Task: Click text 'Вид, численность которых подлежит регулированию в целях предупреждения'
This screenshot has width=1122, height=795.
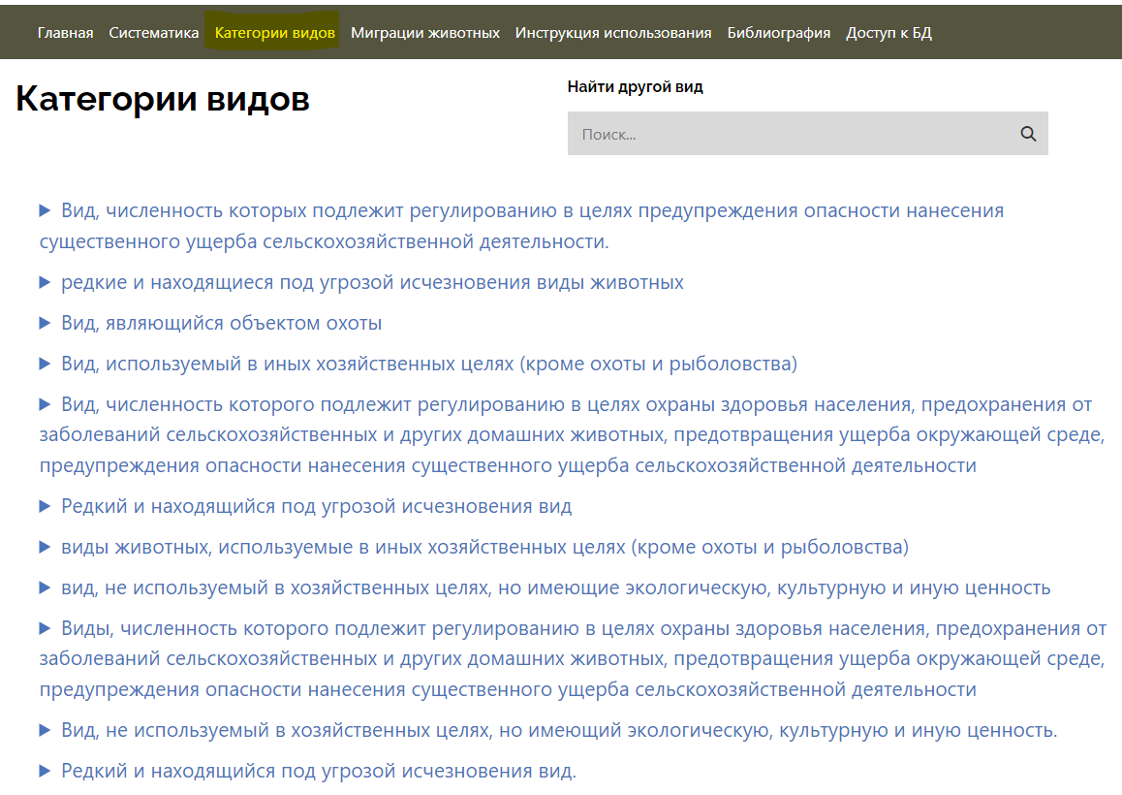Action: tap(430, 210)
